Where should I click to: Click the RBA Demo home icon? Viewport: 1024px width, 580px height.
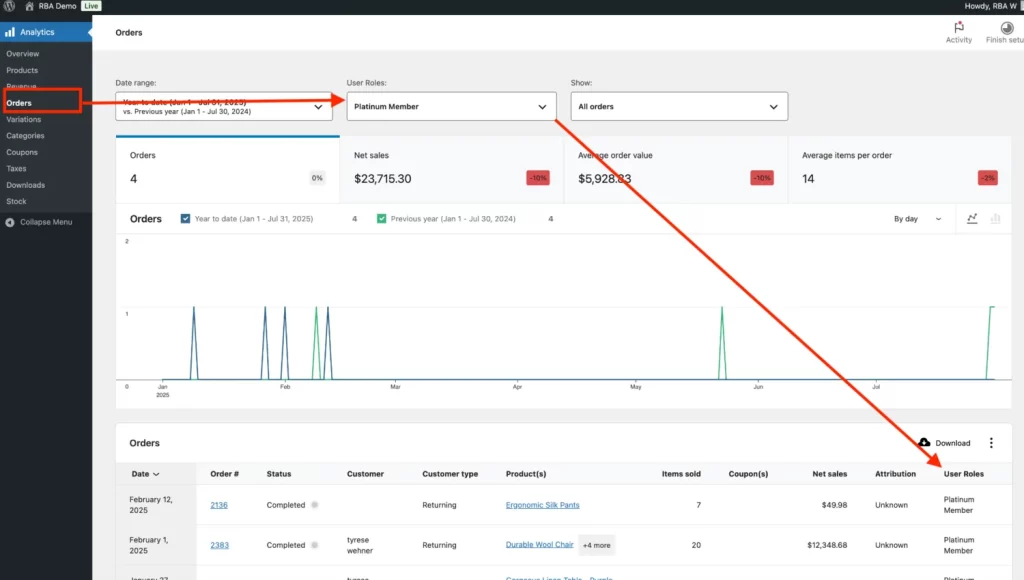(x=29, y=6)
